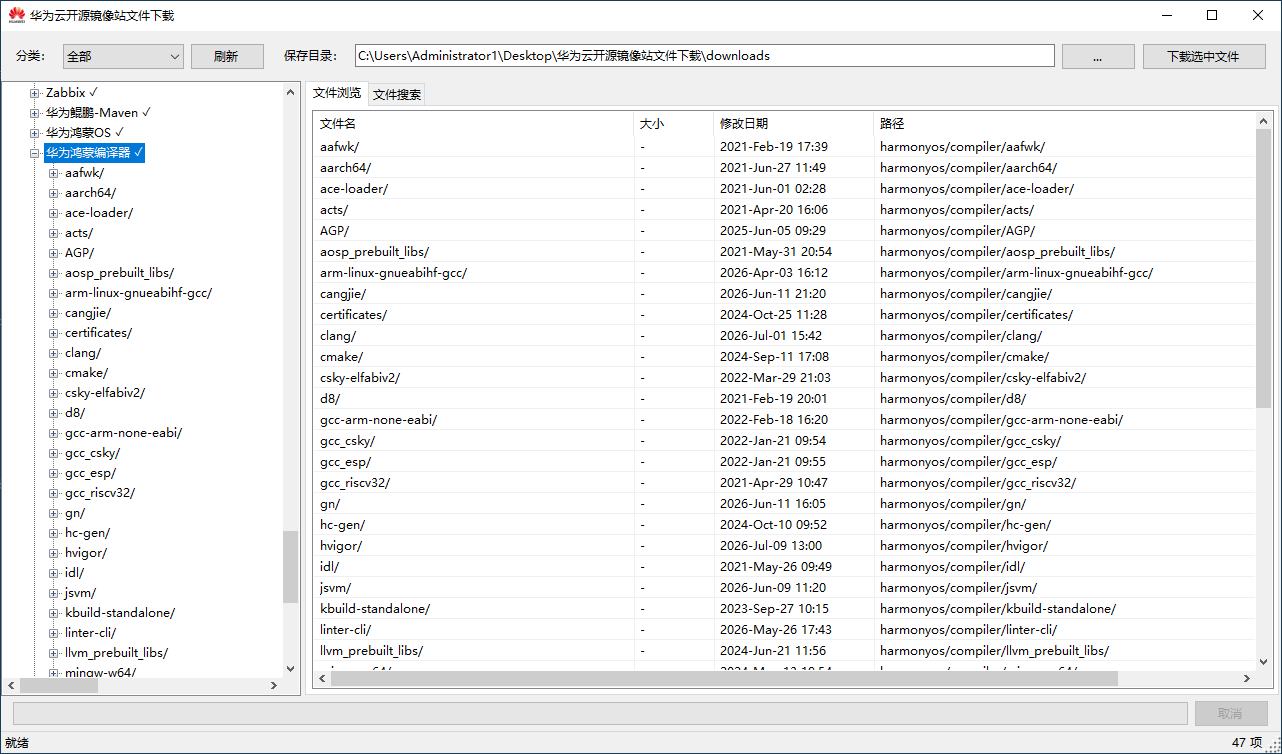Select the acts/ row in file list

click(x=784, y=209)
